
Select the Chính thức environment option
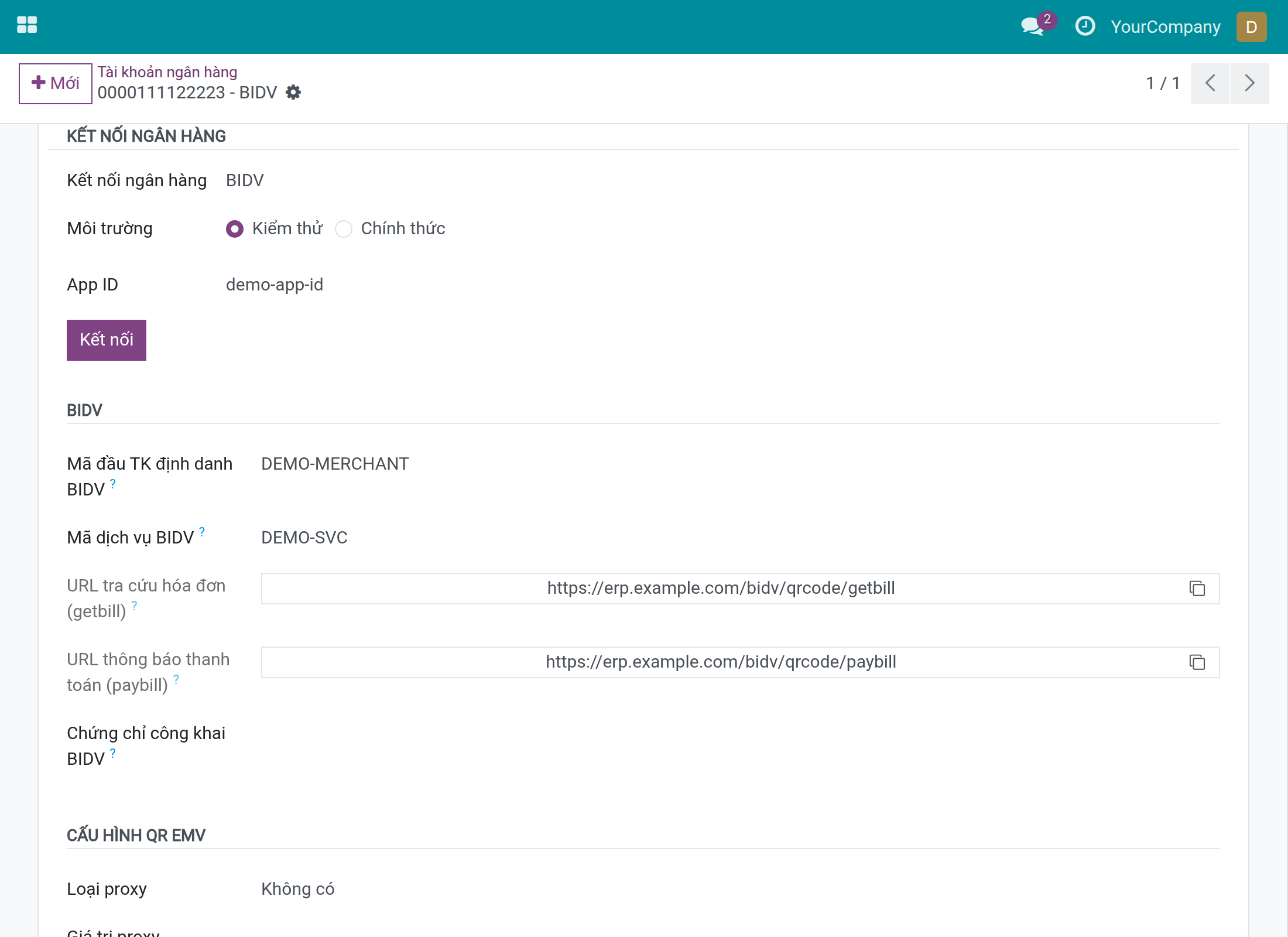click(344, 229)
